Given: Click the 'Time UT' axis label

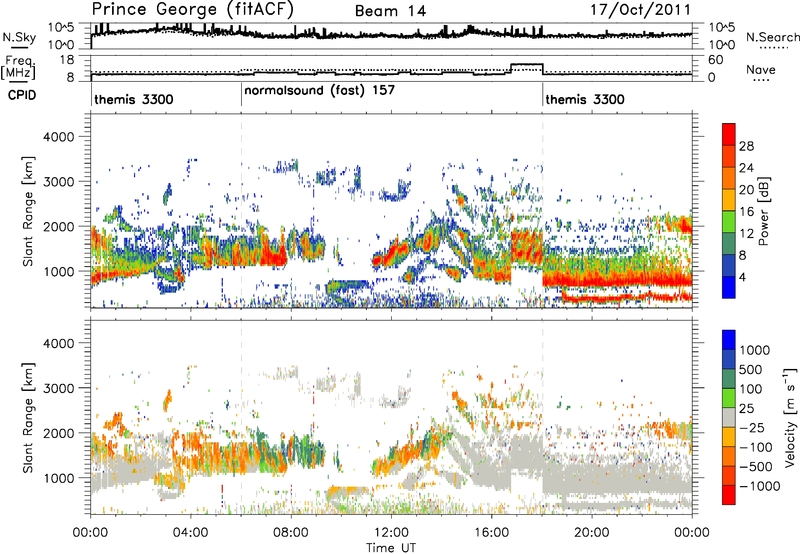Looking at the screenshot, I should click(x=391, y=547).
